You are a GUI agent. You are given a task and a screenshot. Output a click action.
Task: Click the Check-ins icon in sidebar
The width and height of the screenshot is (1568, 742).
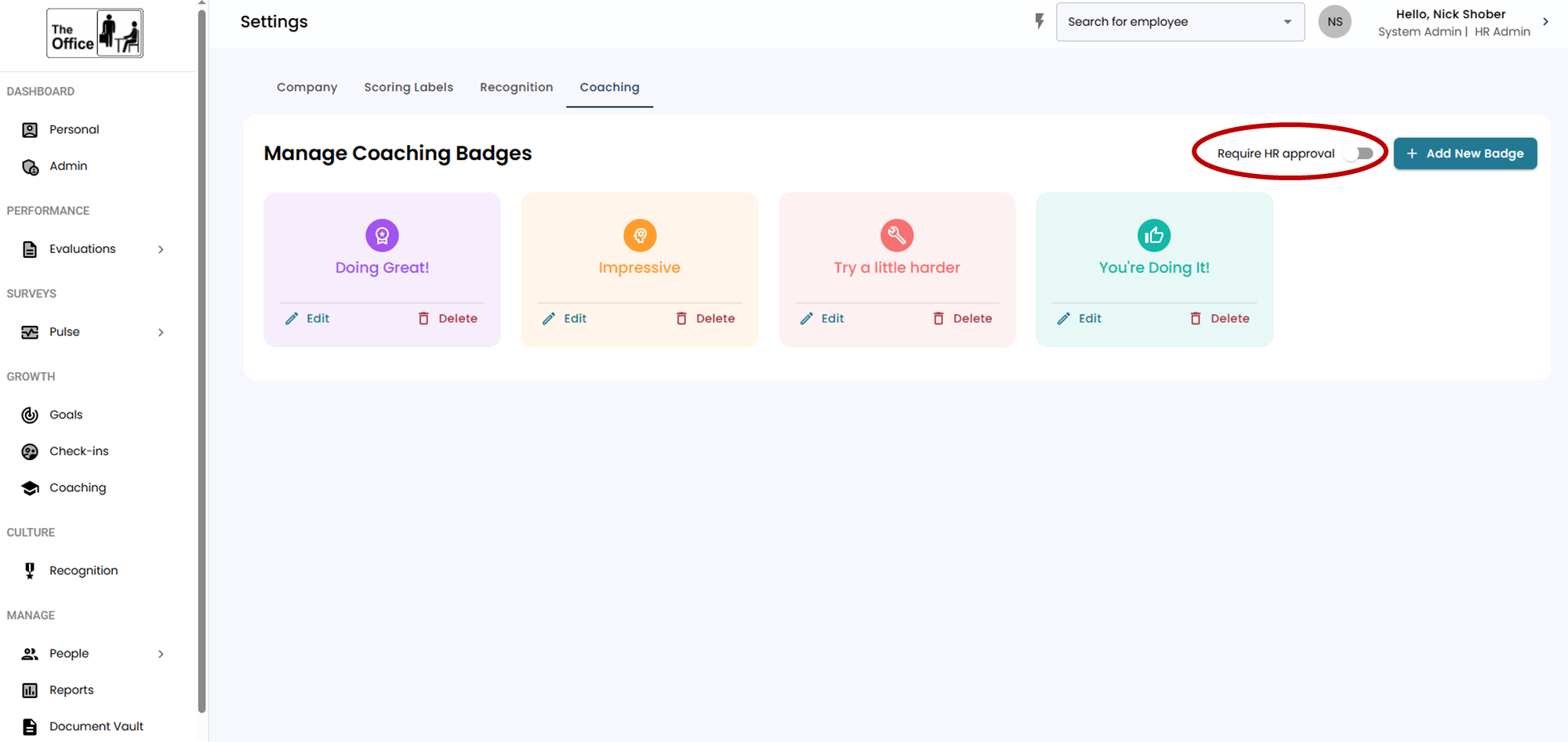click(x=30, y=451)
